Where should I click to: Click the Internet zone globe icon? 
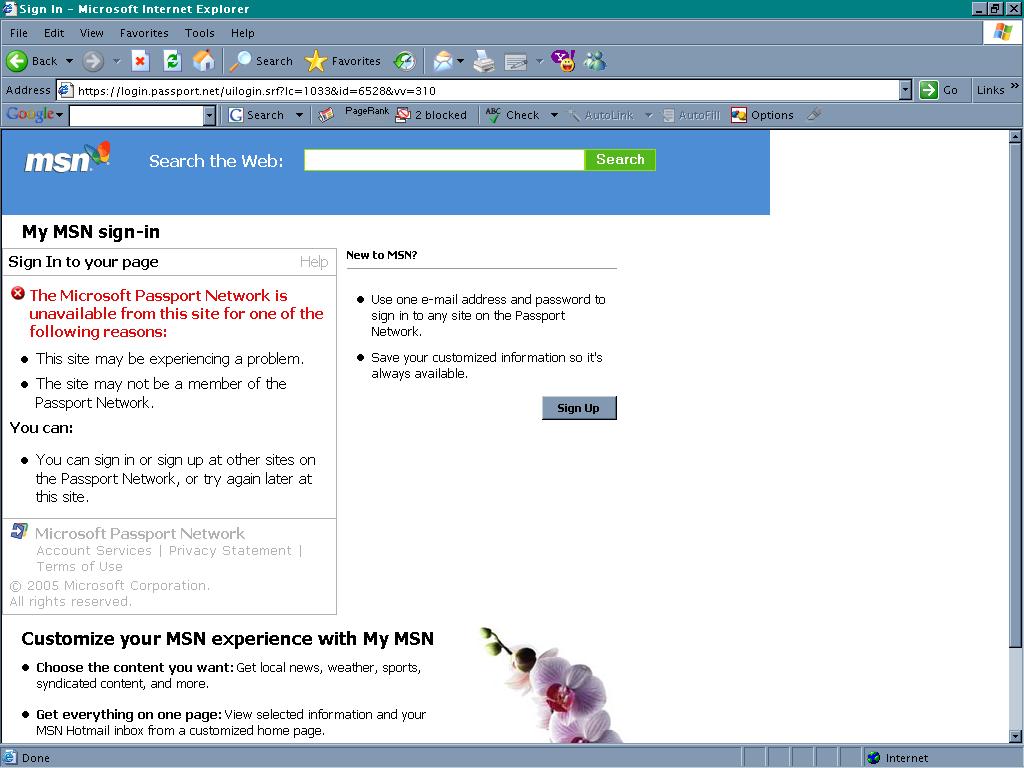(x=873, y=758)
